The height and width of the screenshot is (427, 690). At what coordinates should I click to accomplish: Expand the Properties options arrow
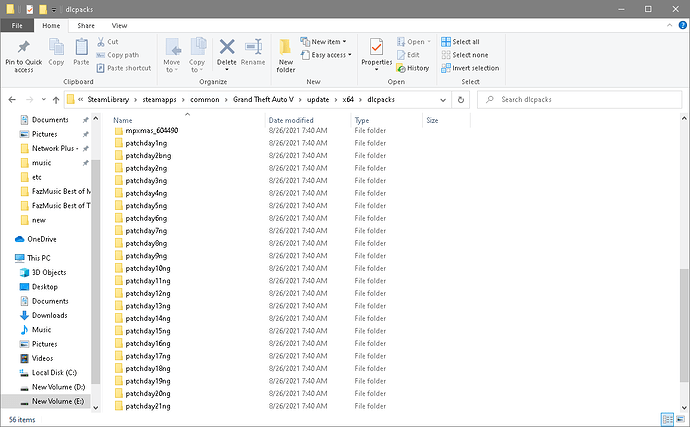(376, 70)
